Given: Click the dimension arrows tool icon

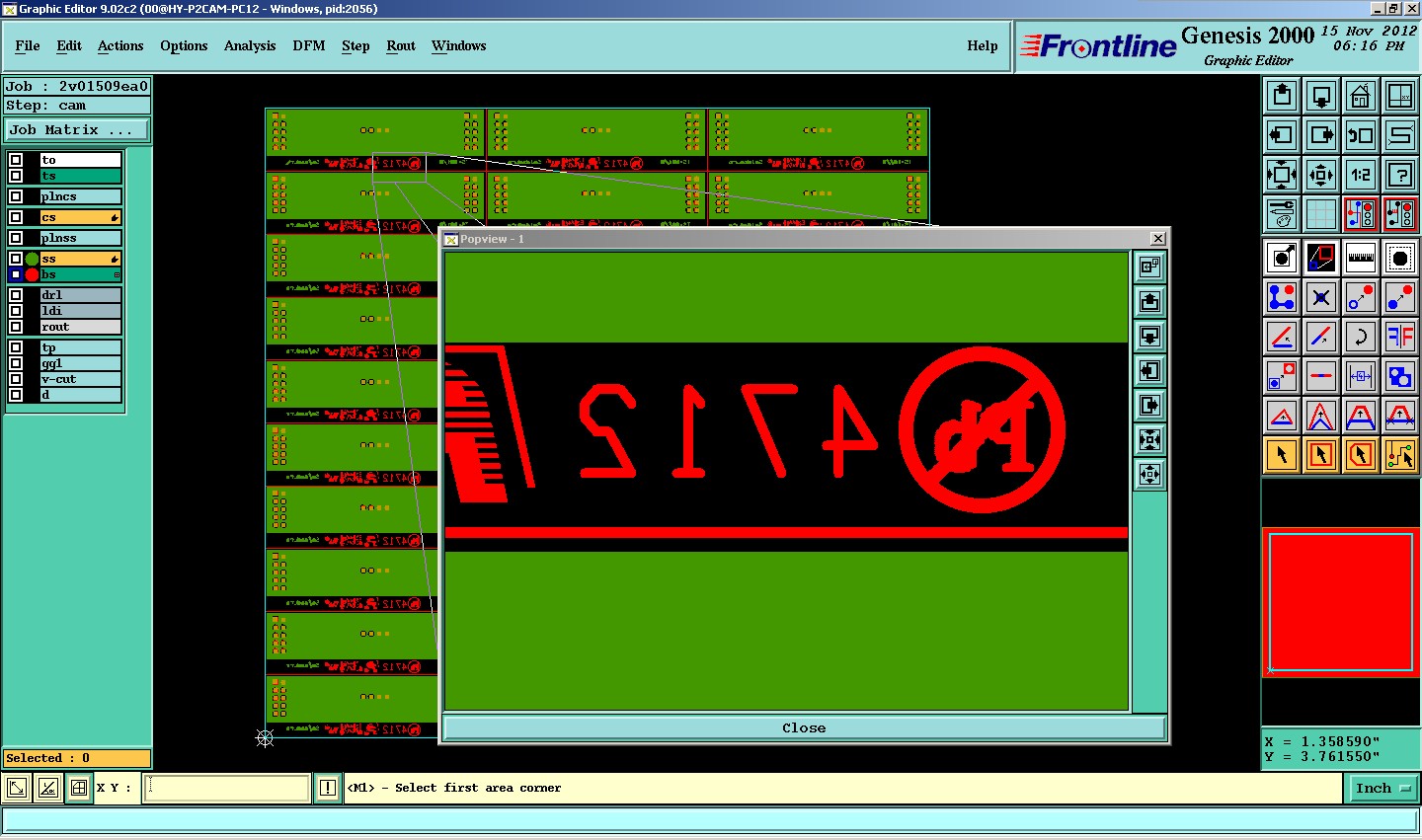Looking at the screenshot, I should (1361, 376).
